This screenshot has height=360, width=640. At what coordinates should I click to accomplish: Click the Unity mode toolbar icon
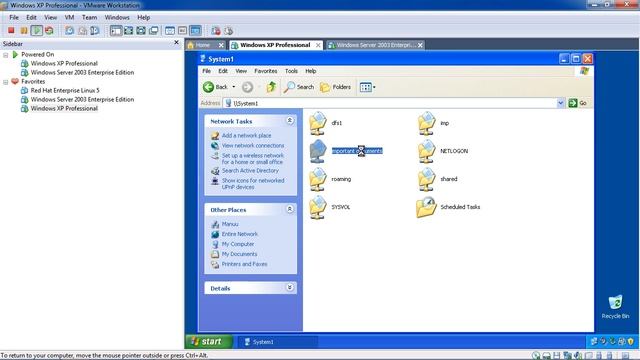point(153,31)
